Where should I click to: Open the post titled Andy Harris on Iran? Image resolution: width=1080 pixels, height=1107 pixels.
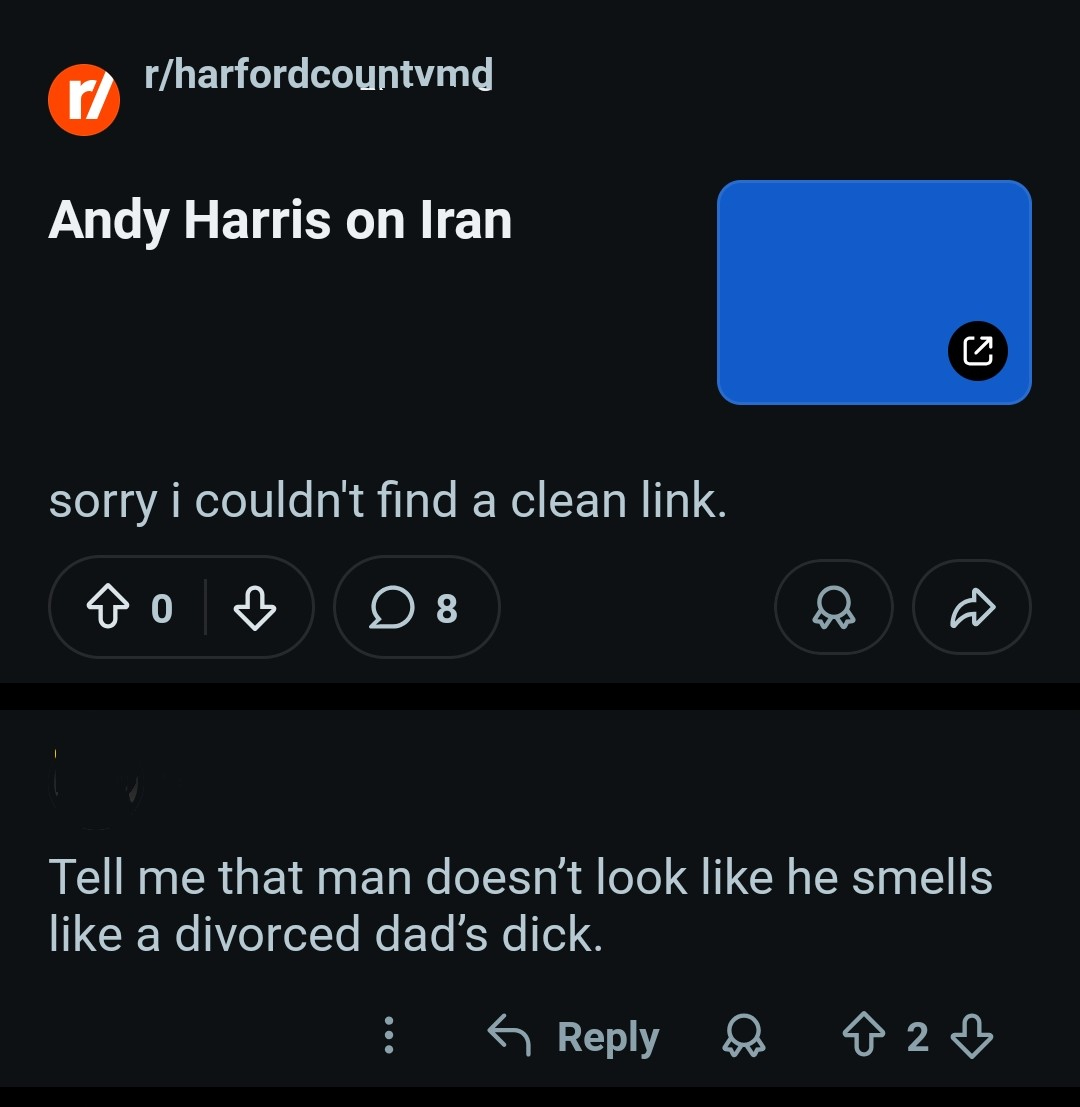pos(280,220)
